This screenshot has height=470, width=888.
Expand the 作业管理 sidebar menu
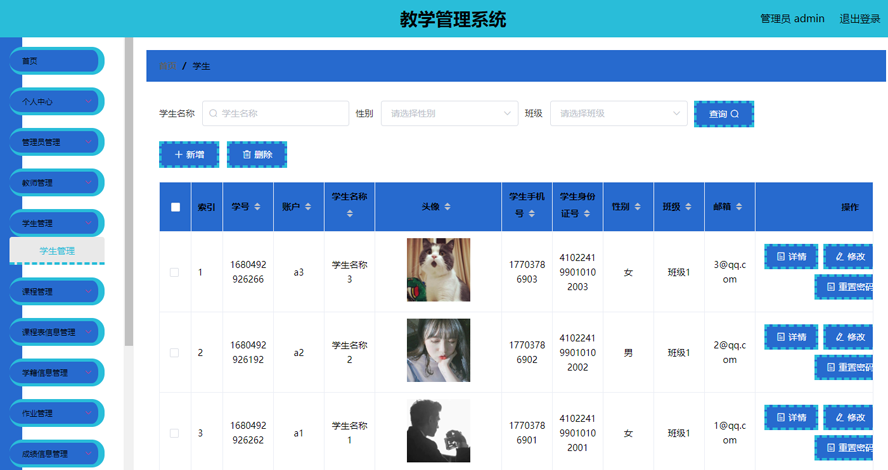[x=57, y=413]
